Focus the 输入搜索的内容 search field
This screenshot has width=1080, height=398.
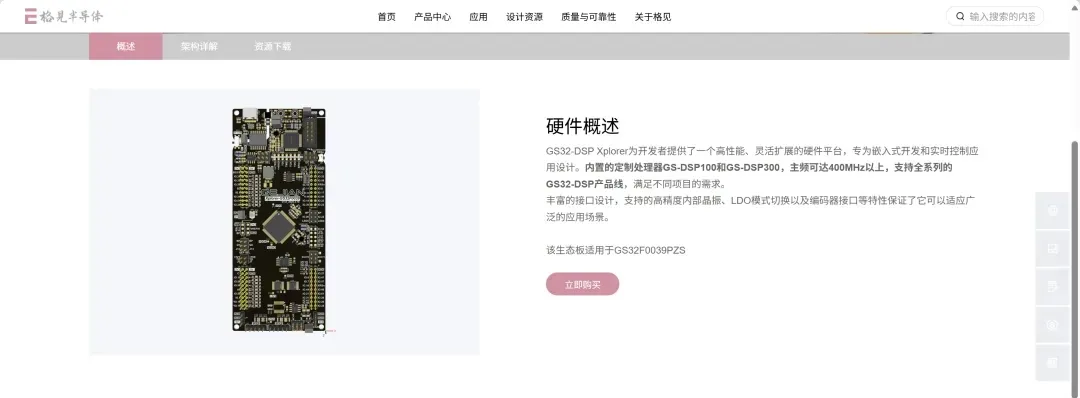[x=995, y=17]
